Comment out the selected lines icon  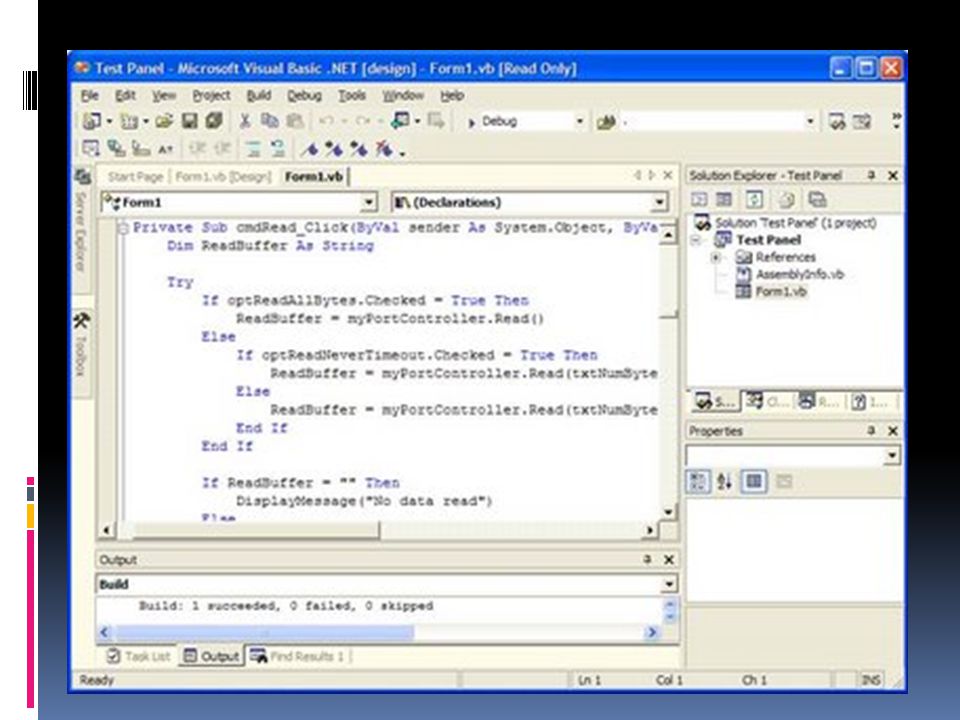pos(253,148)
